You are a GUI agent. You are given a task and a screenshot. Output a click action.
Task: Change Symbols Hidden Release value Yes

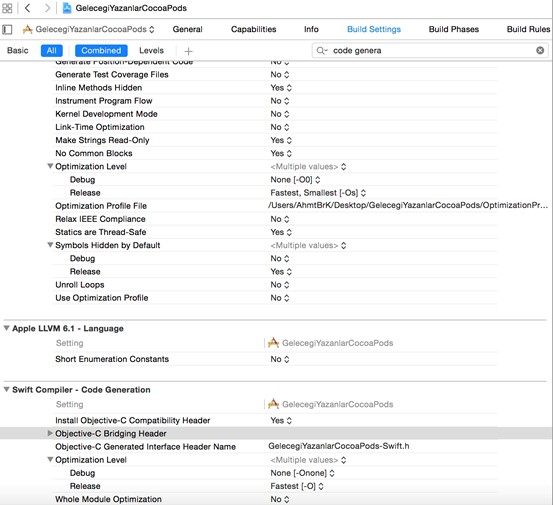click(281, 272)
